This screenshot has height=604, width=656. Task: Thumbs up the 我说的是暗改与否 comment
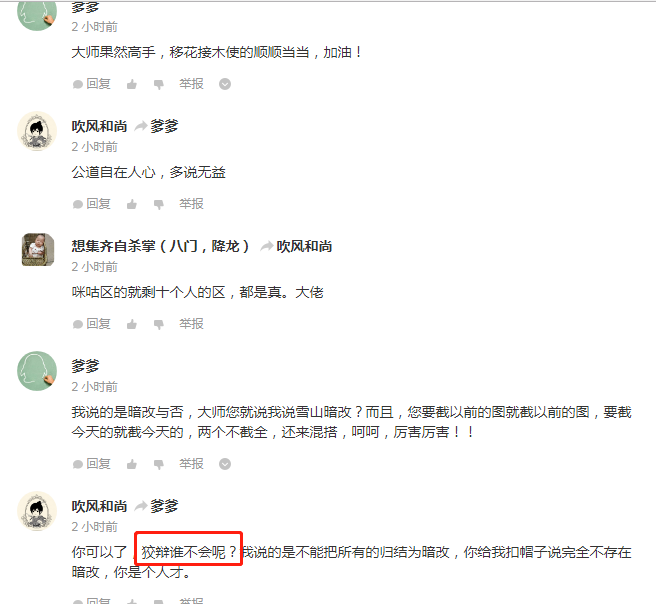click(x=132, y=464)
